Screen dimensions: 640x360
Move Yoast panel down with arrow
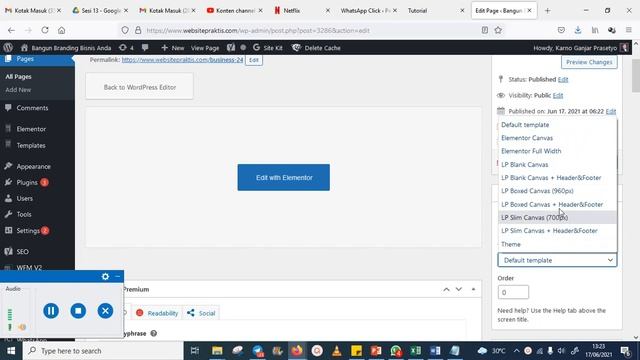(459, 289)
